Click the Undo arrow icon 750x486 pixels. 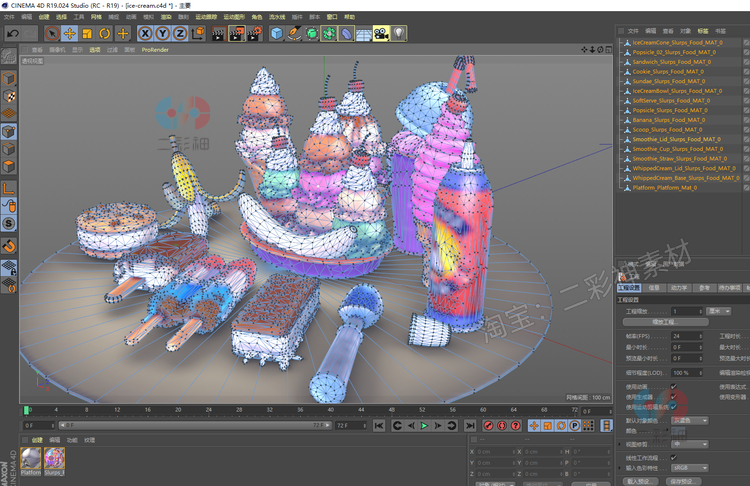pyautogui.click(x=12, y=33)
